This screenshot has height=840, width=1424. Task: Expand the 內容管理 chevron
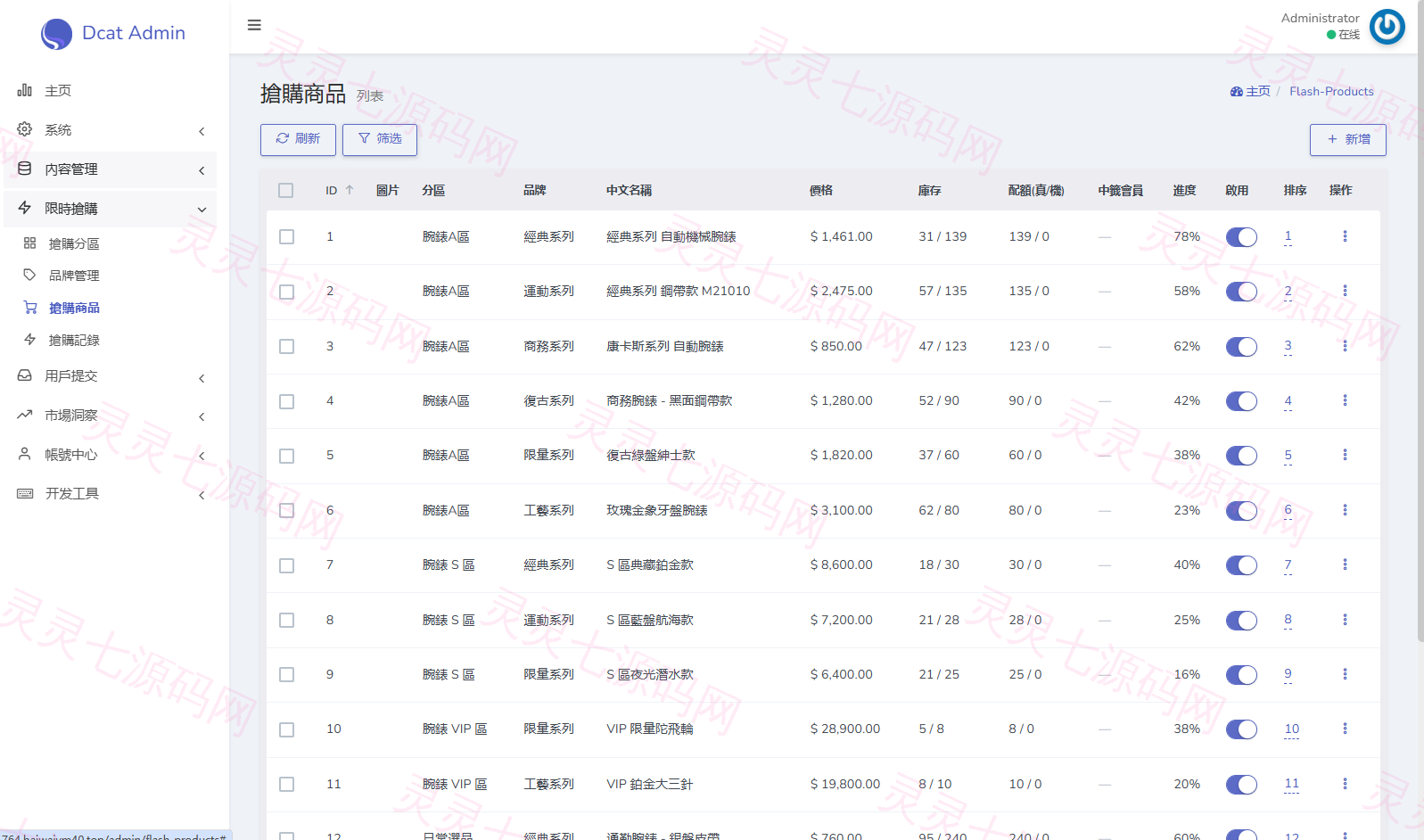click(202, 170)
